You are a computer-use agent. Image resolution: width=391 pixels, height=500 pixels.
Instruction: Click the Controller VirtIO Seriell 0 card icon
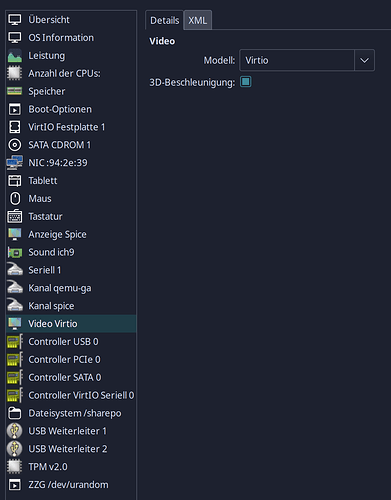pyautogui.click(x=15, y=395)
